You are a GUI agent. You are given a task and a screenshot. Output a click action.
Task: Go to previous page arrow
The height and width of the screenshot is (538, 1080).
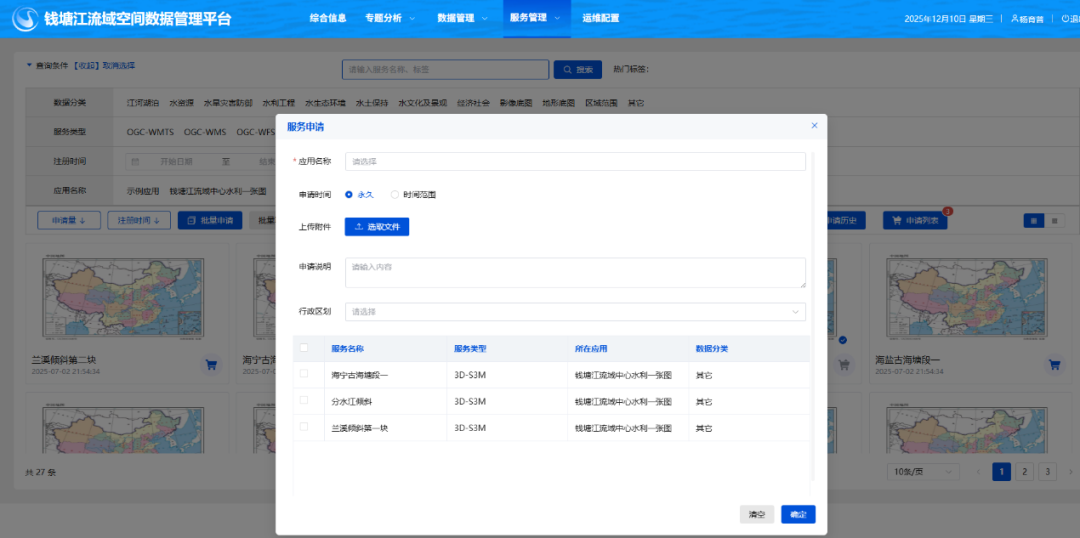pos(978,472)
